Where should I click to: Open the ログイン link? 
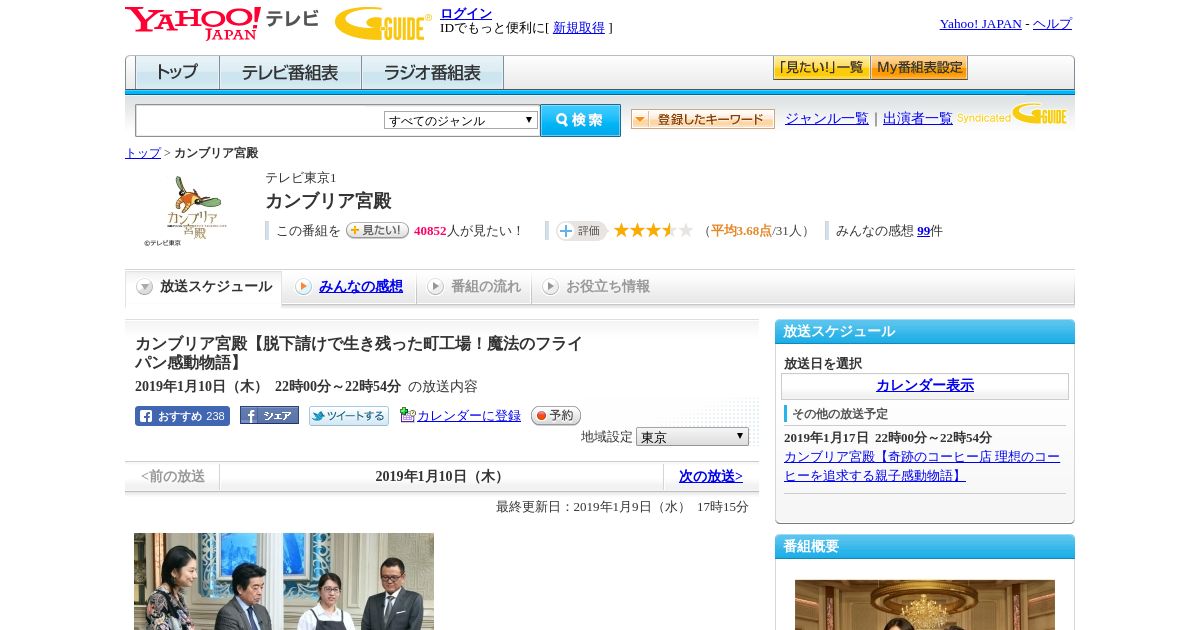[466, 13]
